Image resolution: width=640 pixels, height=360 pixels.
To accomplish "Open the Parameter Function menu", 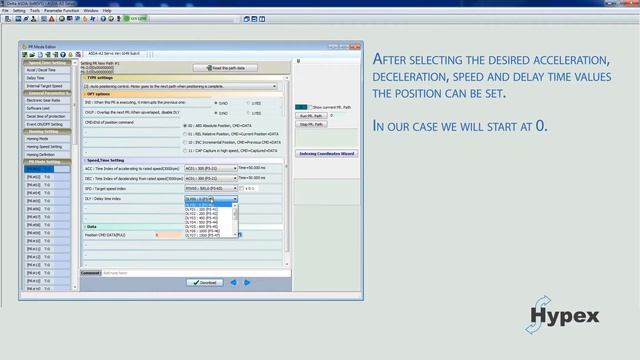I will (62, 11).
